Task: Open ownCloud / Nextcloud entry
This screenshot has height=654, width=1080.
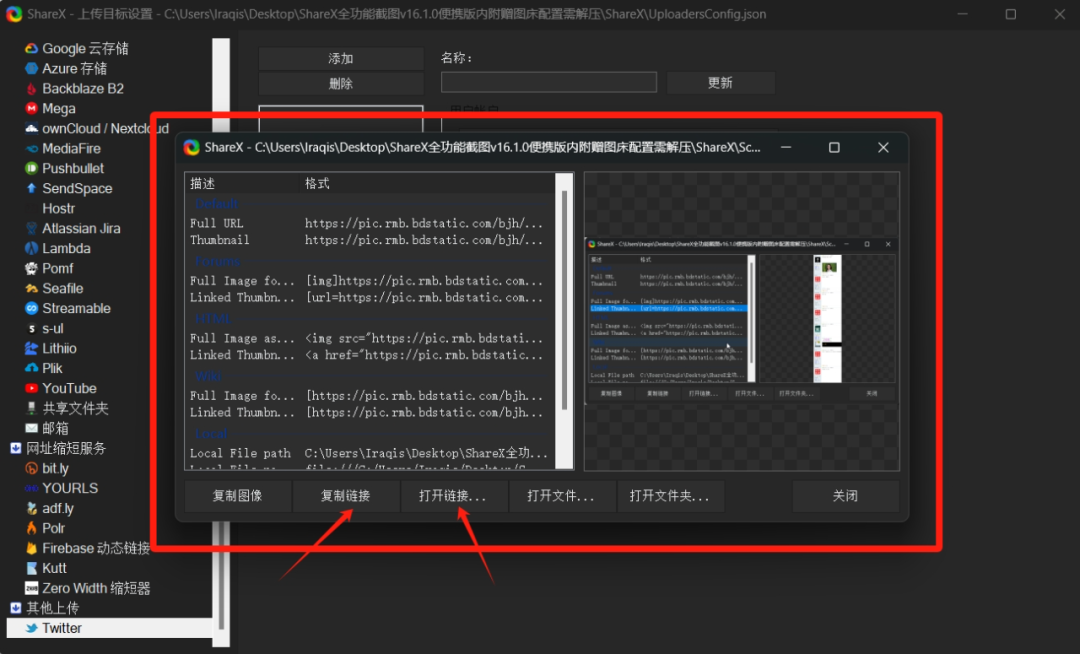Action: tap(96, 128)
